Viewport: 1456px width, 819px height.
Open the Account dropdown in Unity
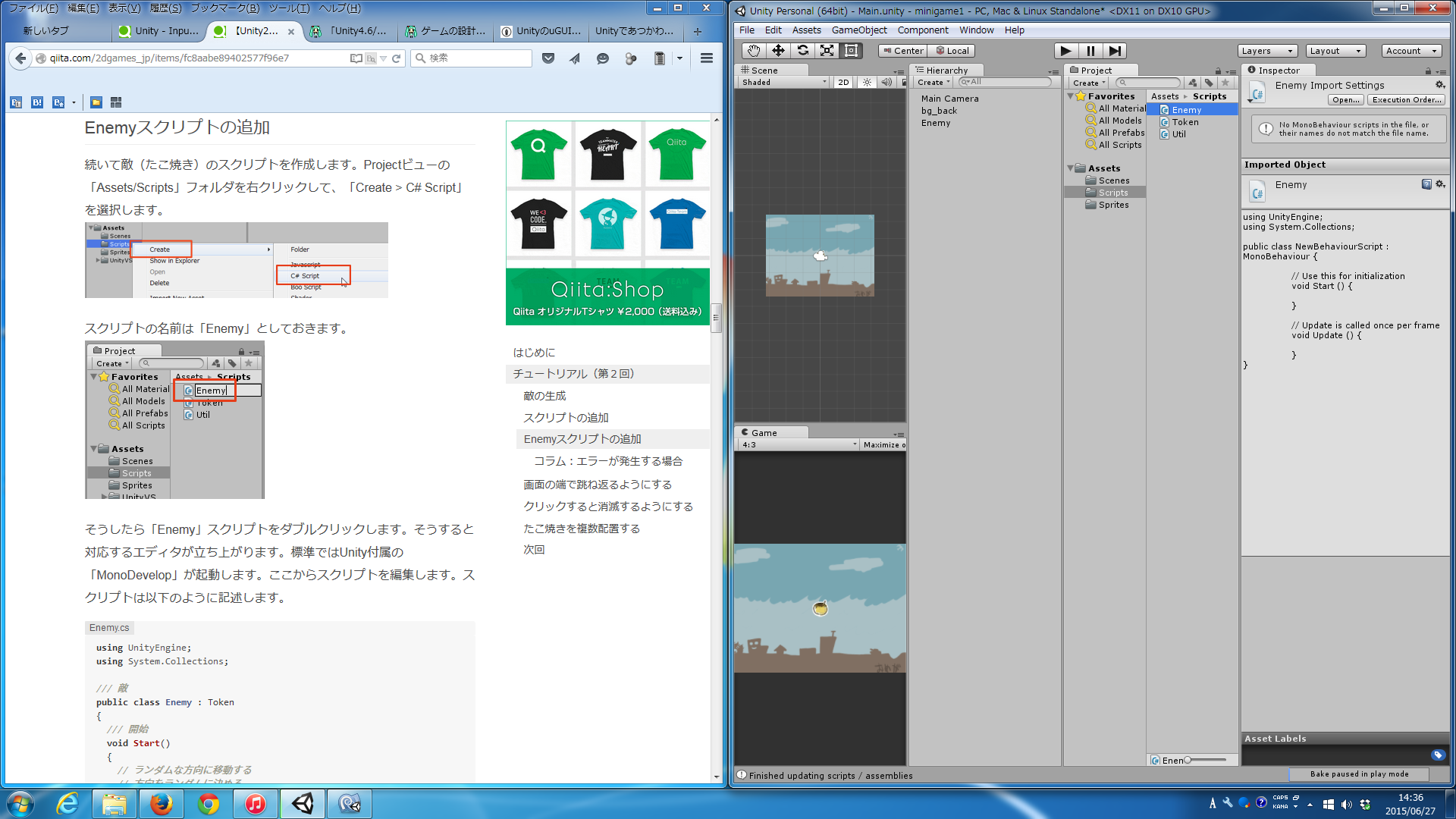coord(1410,51)
